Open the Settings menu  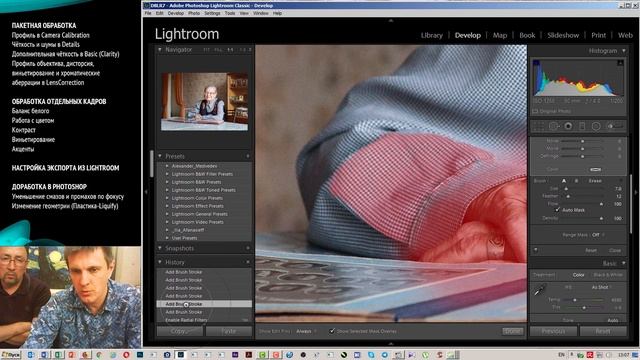pyautogui.click(x=212, y=13)
